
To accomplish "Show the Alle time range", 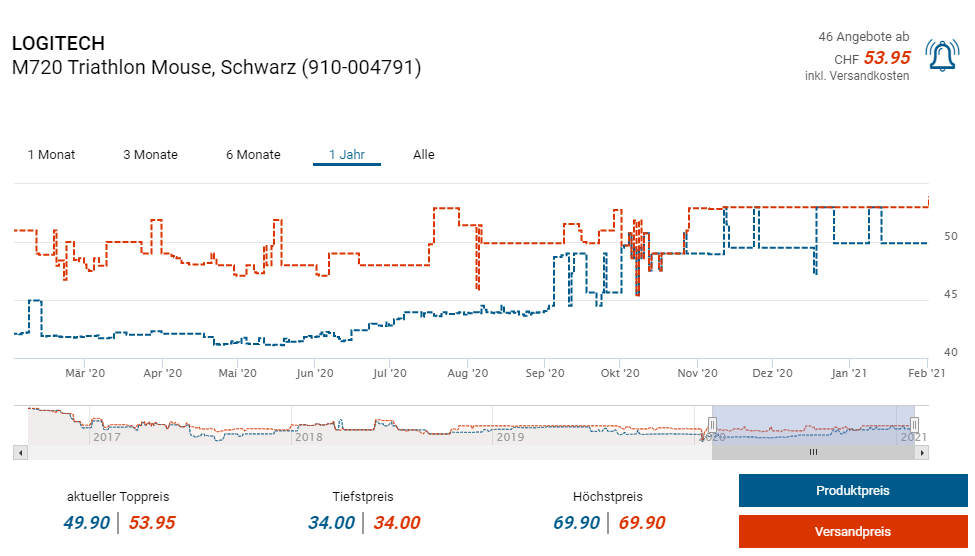I will [x=424, y=155].
